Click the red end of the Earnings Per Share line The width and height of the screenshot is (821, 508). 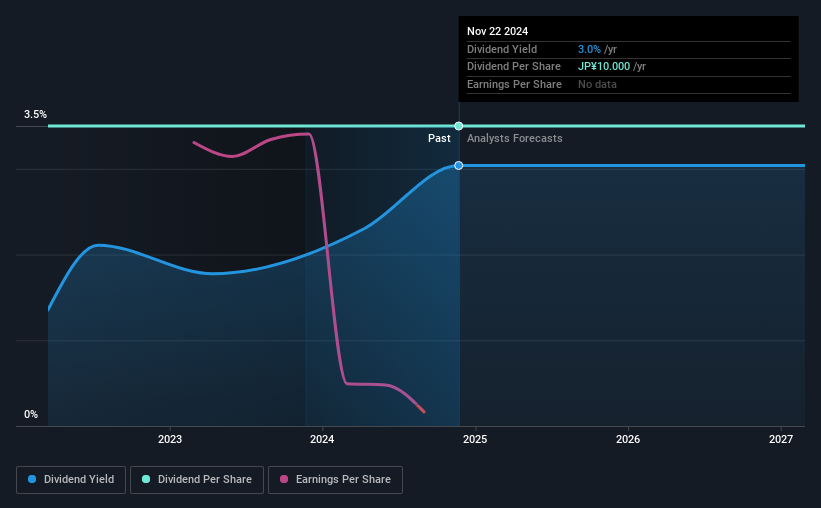click(x=421, y=409)
